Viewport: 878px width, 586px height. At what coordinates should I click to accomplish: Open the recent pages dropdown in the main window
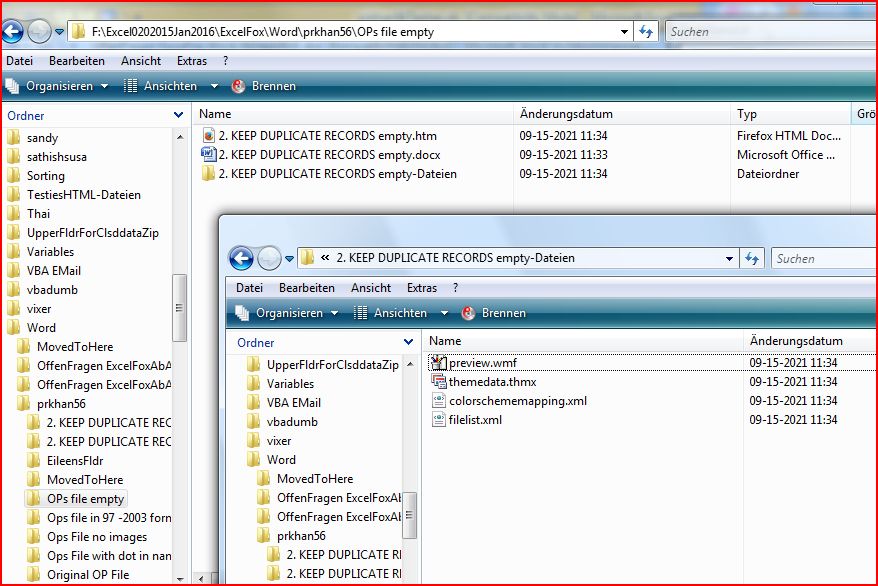tap(59, 32)
